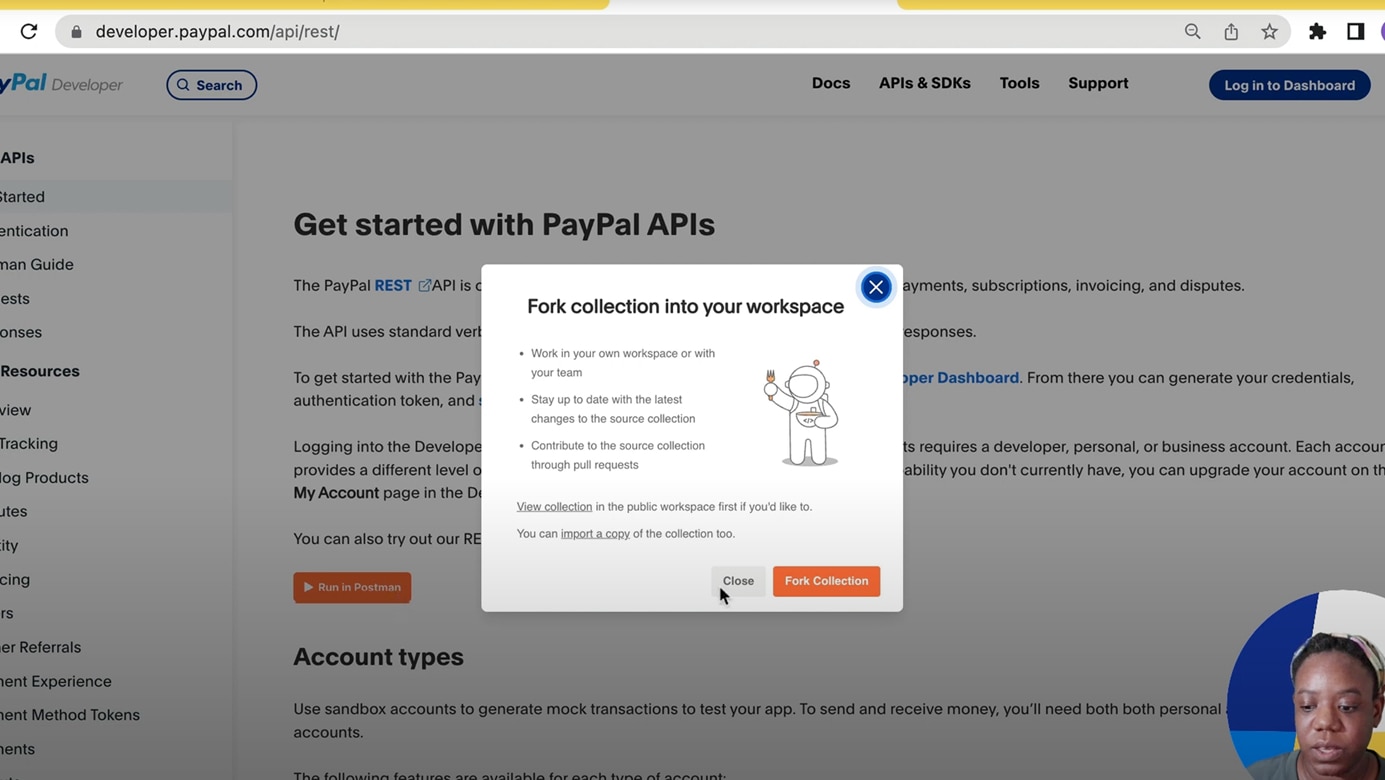Select the Payments sidebar item
Screen dimensions: 1385x780
(x=17, y=750)
